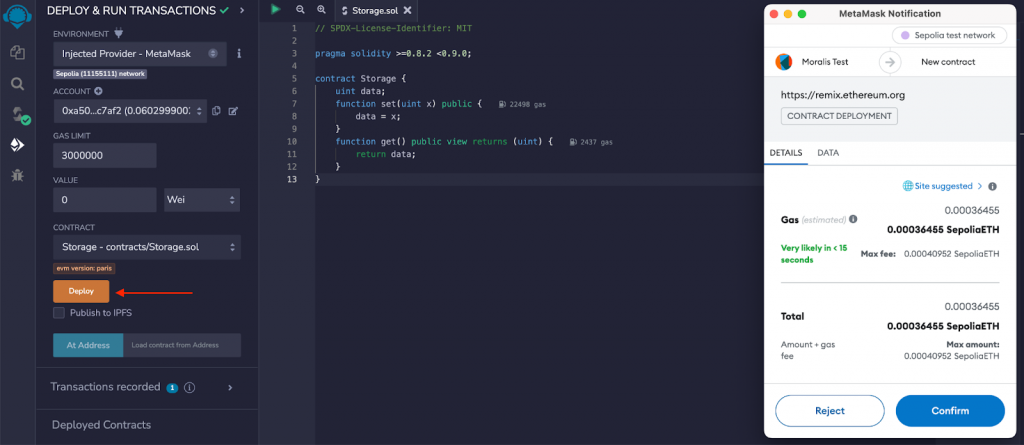The width and height of the screenshot is (1024, 445).
Task: Click the GAS LIMIT input field
Action: coord(104,156)
